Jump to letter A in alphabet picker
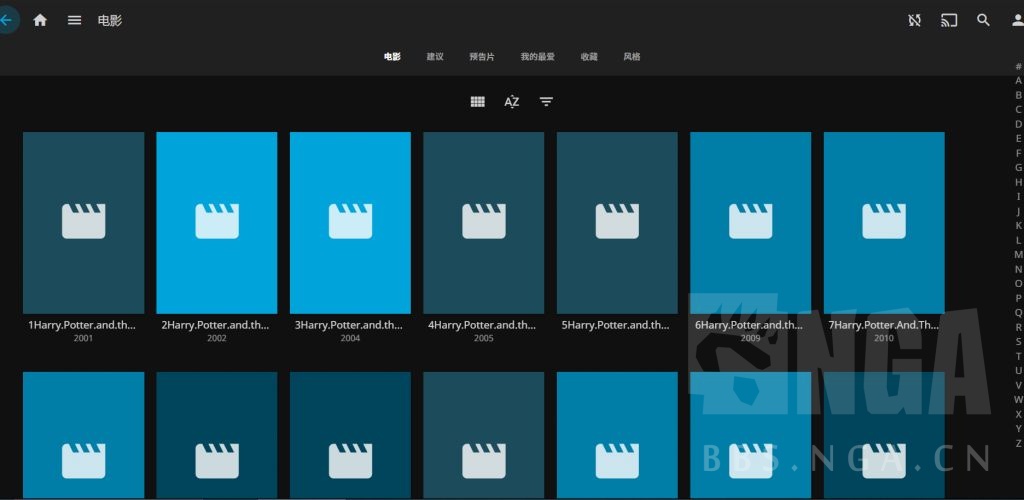 point(1018,80)
